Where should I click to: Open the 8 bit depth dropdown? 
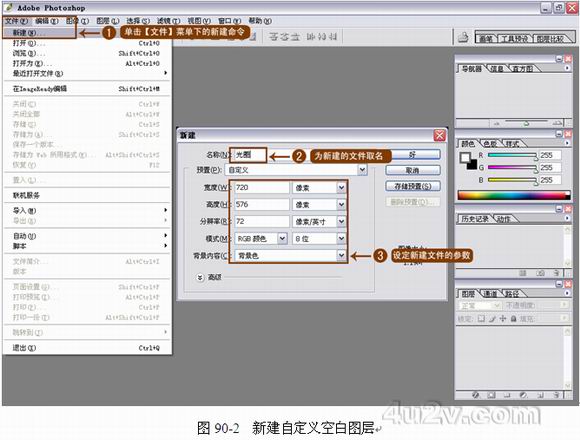click(341, 238)
